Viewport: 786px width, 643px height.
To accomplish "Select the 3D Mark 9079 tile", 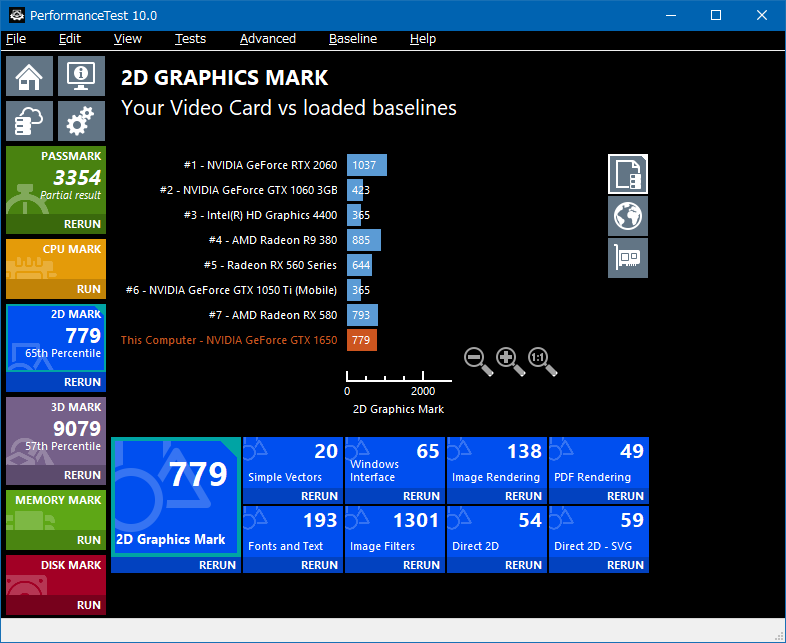I will (56, 431).
